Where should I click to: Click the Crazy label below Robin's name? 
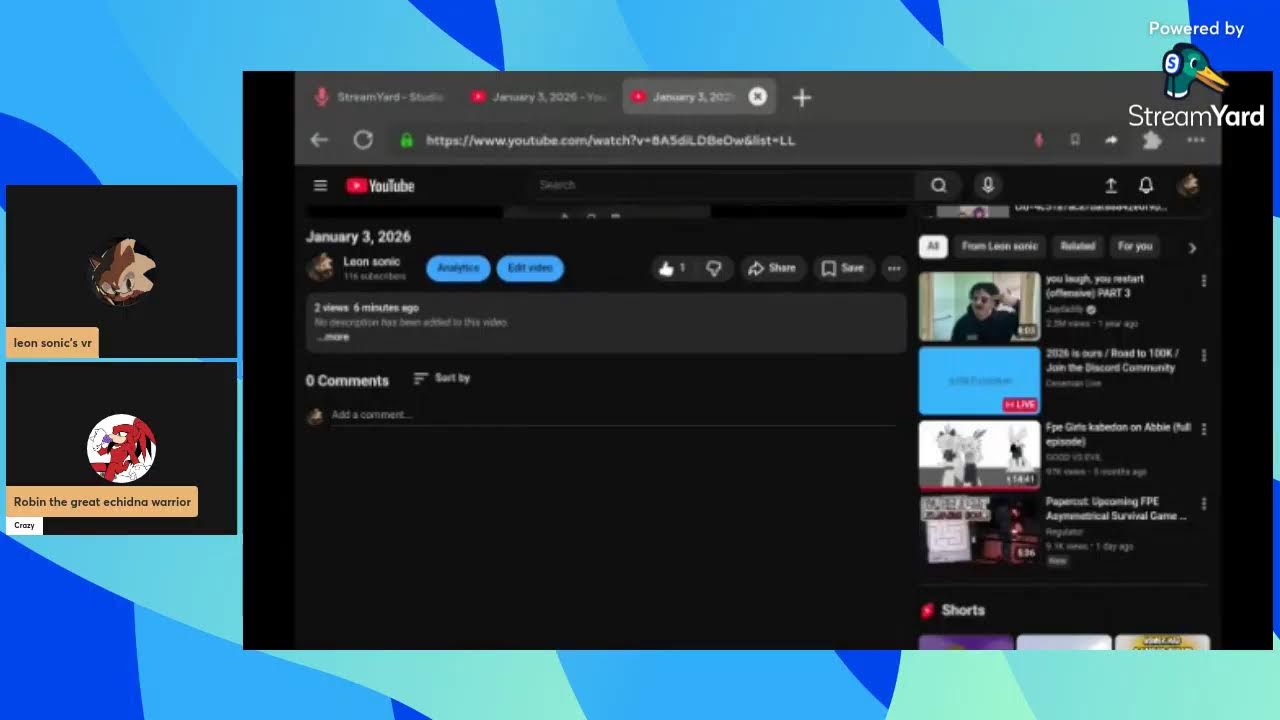click(x=24, y=525)
